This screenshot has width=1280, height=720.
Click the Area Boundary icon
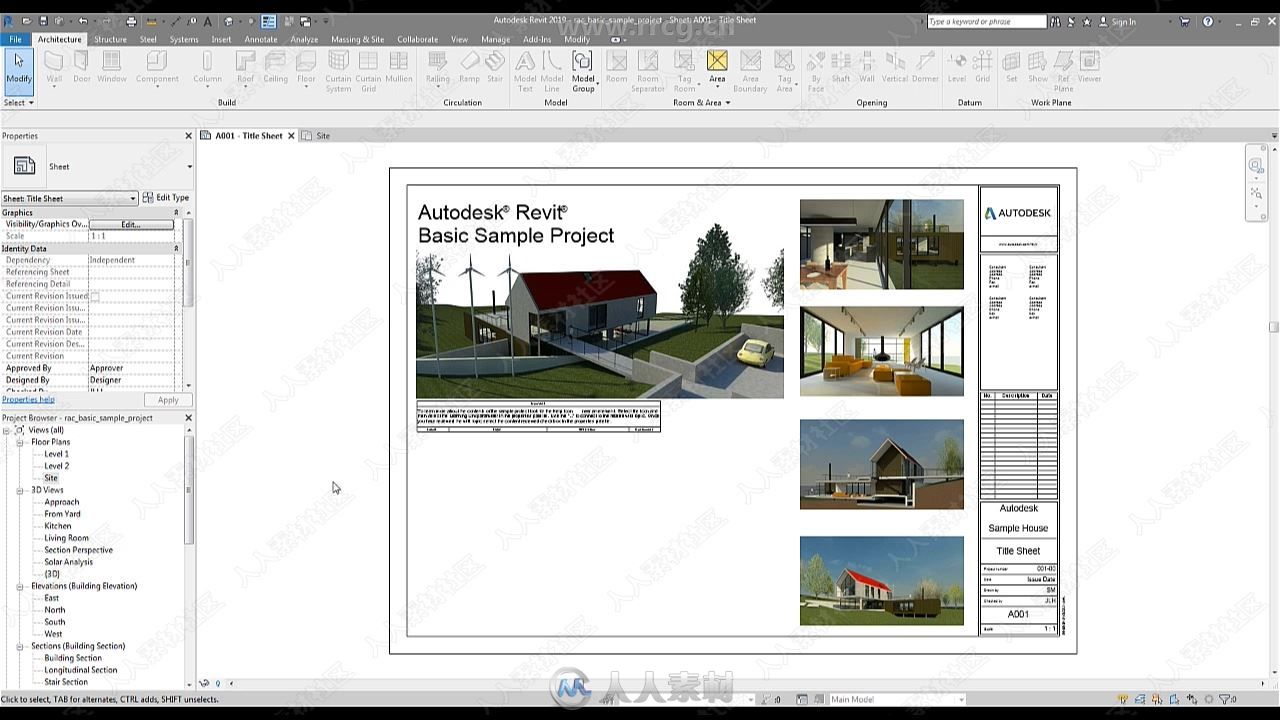750,61
